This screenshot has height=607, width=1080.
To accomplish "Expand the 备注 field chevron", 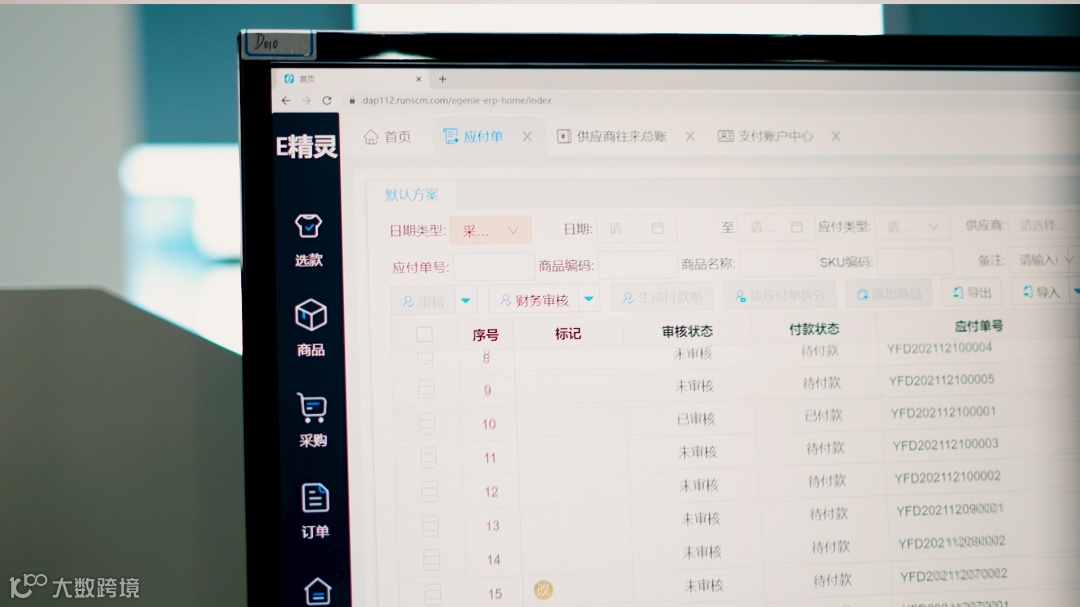I will 1069,259.
